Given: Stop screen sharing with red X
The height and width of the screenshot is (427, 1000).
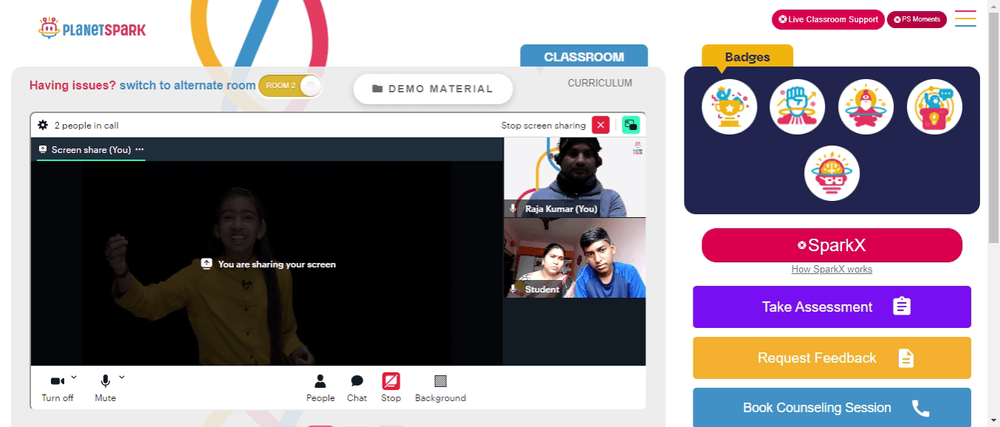Looking at the screenshot, I should 600,125.
